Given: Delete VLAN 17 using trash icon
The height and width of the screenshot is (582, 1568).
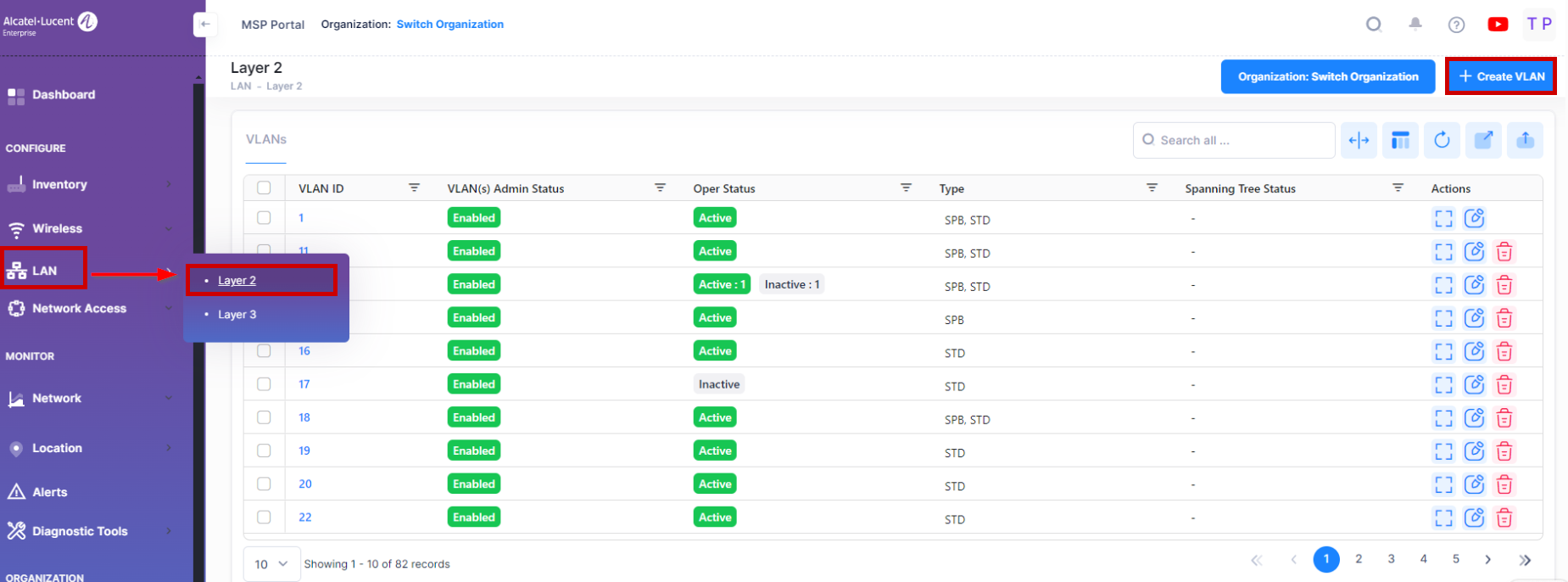Looking at the screenshot, I should [1504, 385].
